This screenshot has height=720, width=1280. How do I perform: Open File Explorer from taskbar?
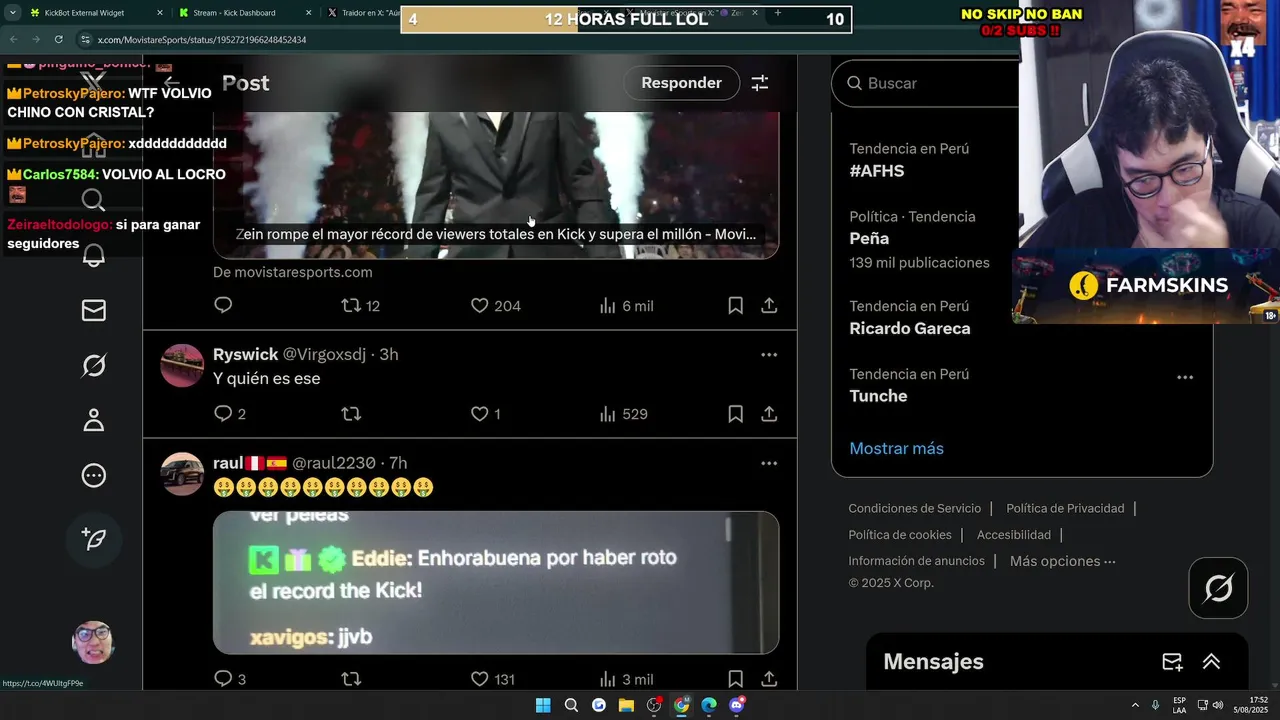click(x=626, y=705)
